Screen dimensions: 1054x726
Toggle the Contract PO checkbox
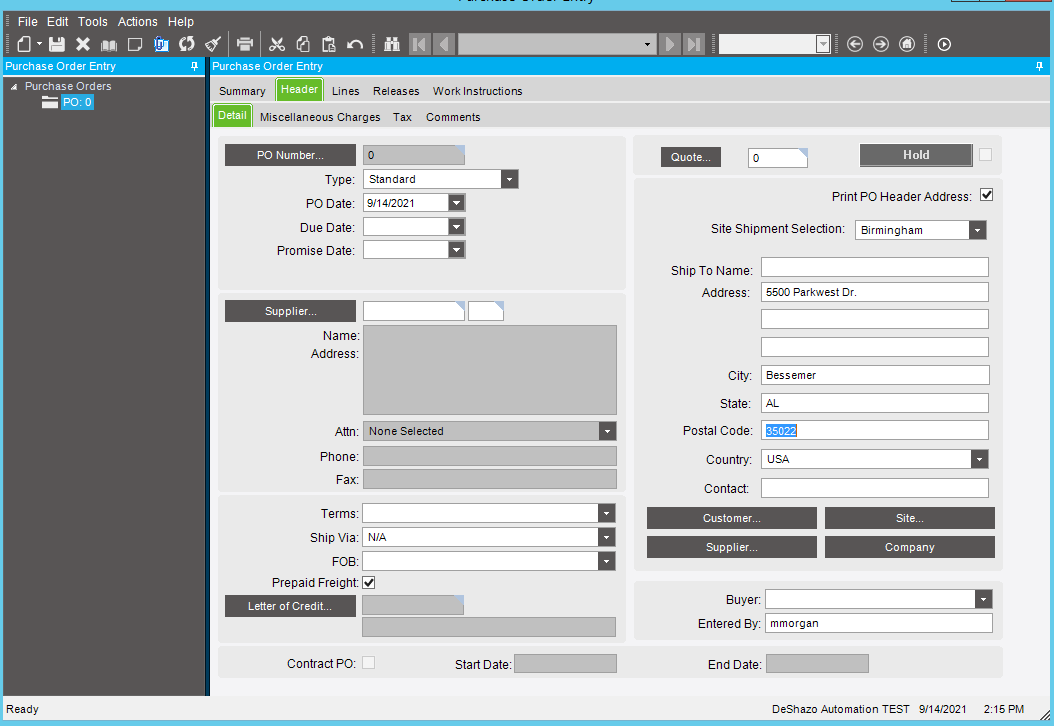(368, 663)
